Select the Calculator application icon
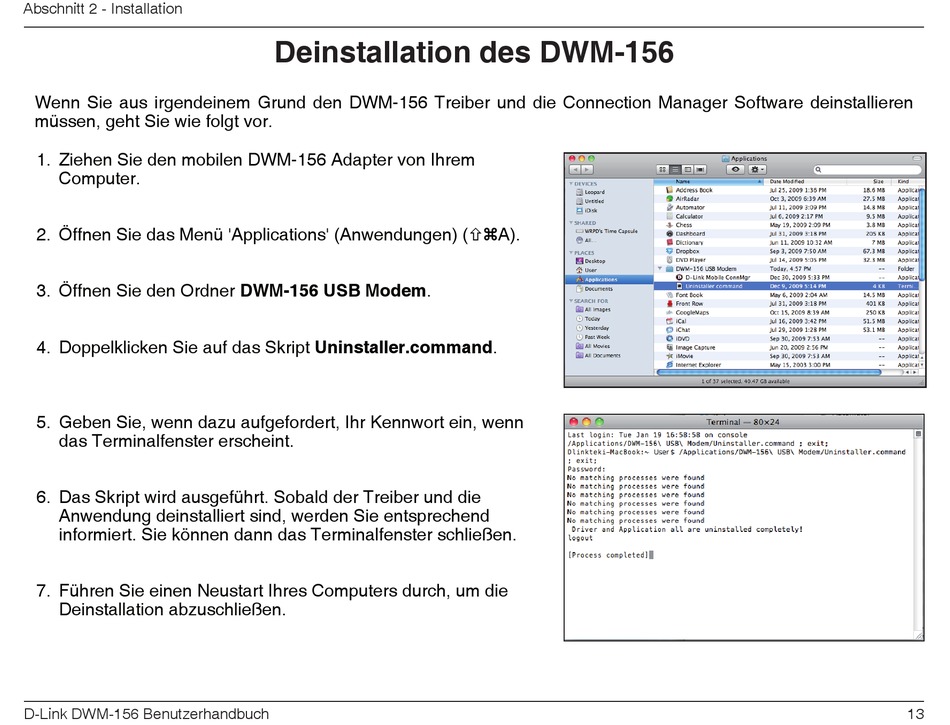 click(669, 216)
